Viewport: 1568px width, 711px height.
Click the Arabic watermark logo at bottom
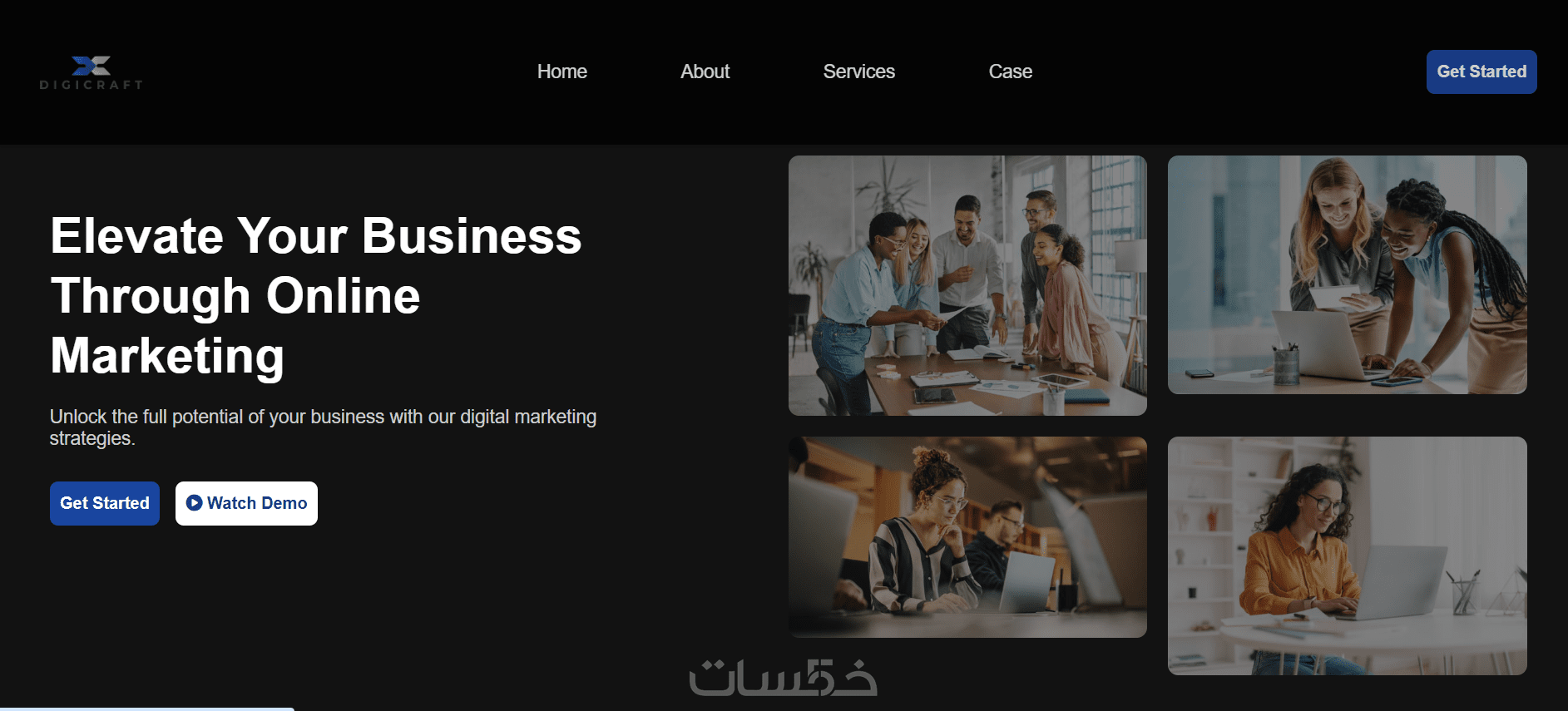coord(783,678)
